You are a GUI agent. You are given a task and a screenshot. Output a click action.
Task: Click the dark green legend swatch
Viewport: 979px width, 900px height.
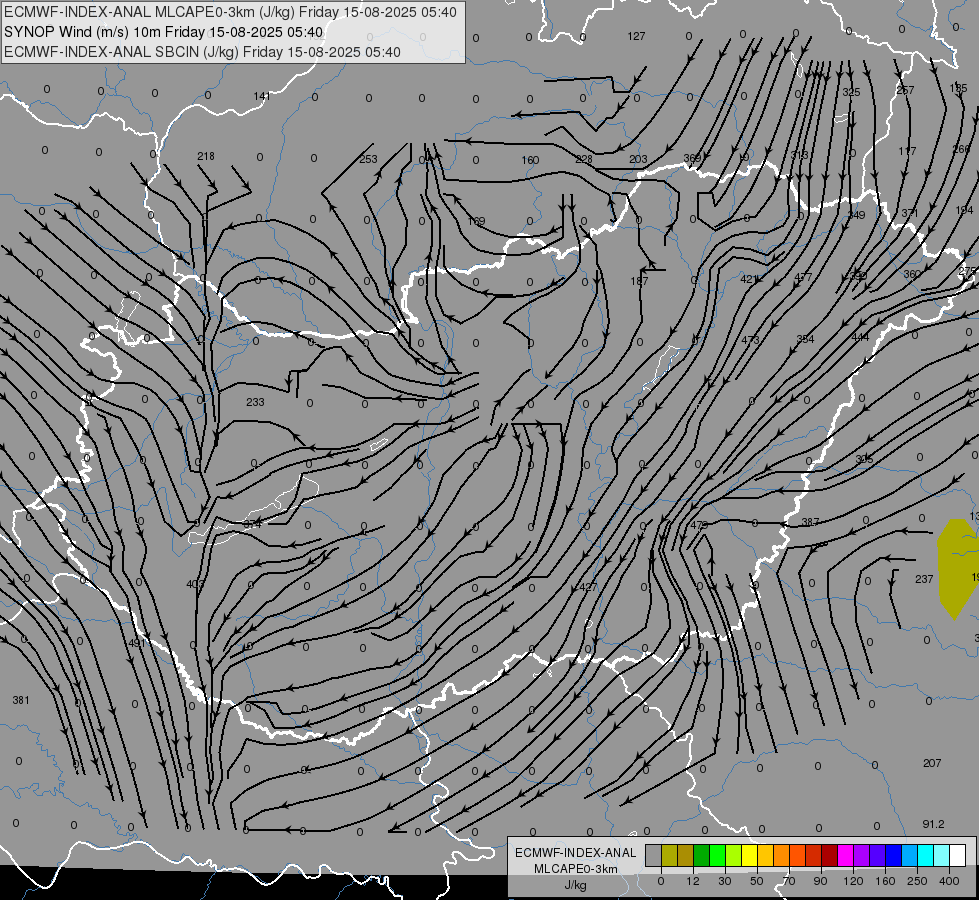point(702,856)
